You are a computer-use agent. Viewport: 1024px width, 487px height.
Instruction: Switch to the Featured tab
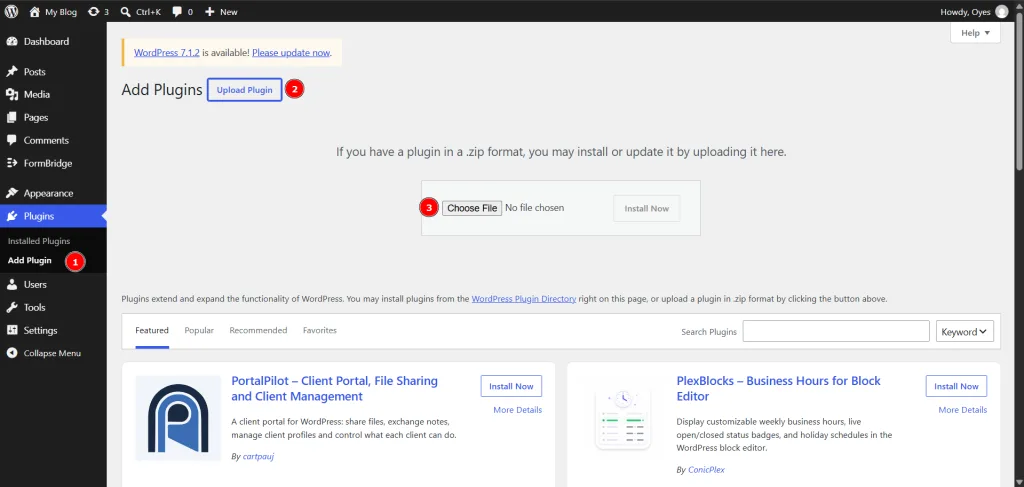152,330
